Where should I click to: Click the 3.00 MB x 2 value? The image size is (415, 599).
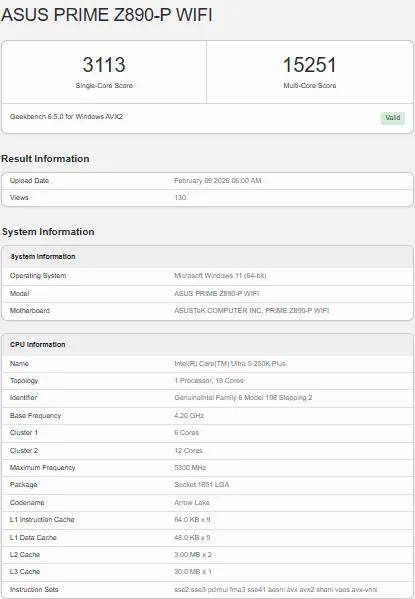(193, 554)
